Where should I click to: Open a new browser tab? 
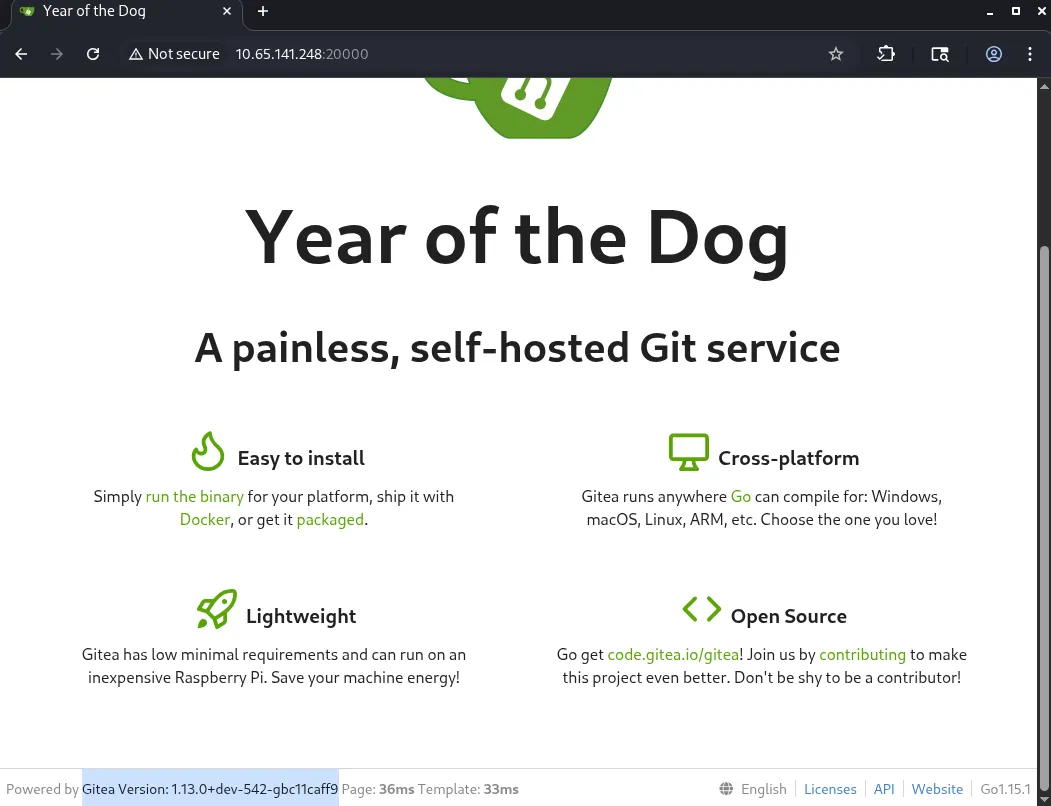263,11
